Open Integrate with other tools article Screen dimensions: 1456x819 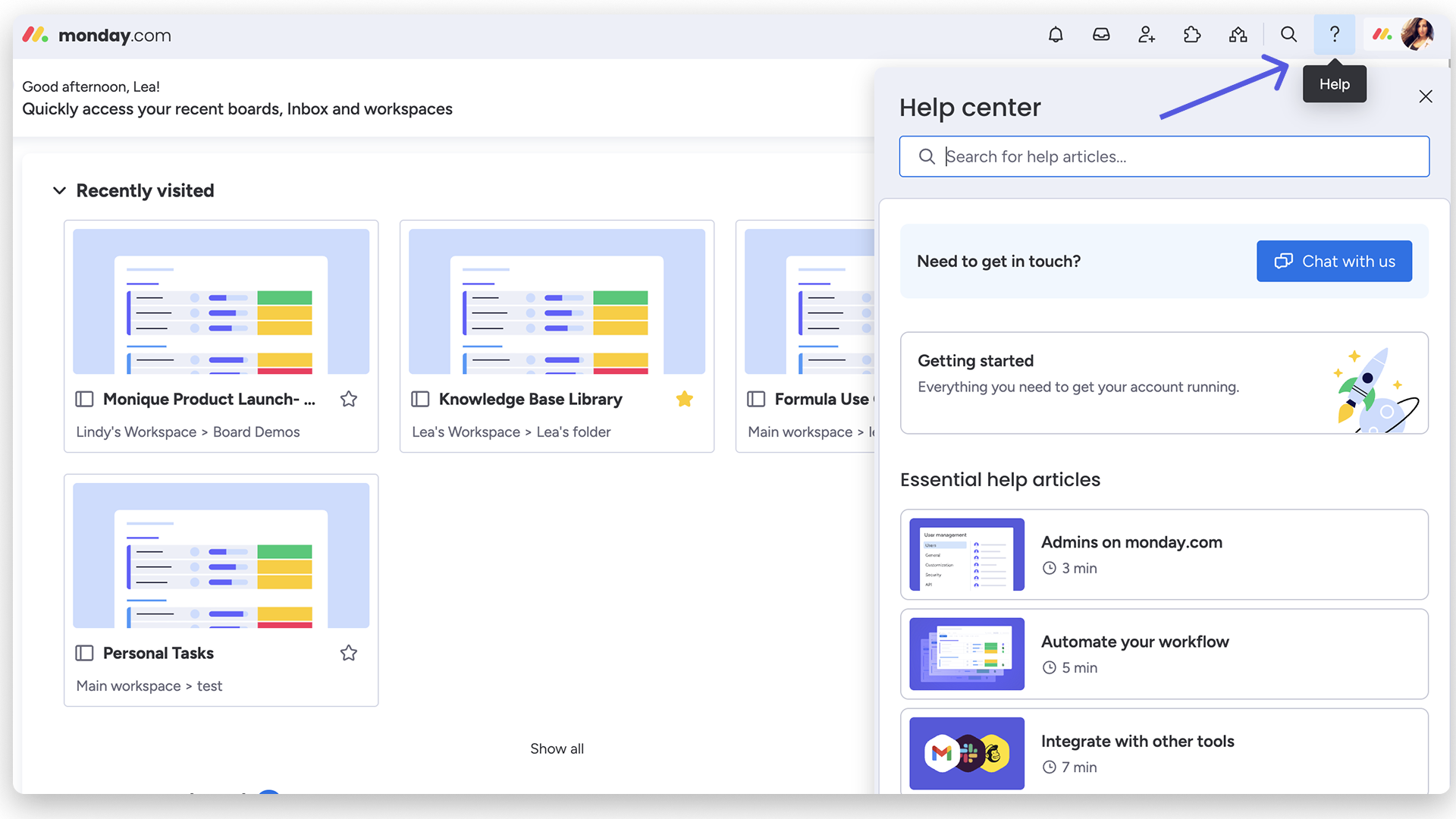1164,752
